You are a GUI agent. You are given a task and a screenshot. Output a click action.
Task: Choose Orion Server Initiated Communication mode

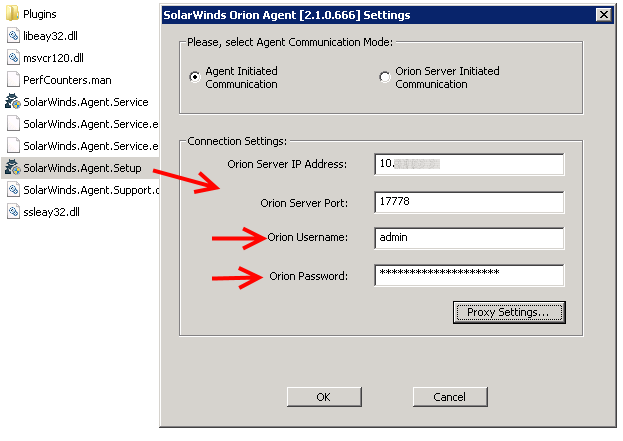coord(385,77)
